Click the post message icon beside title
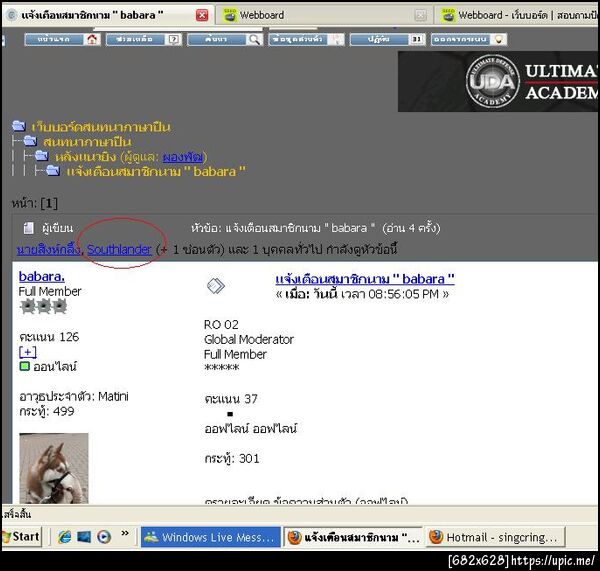 pos(216,286)
